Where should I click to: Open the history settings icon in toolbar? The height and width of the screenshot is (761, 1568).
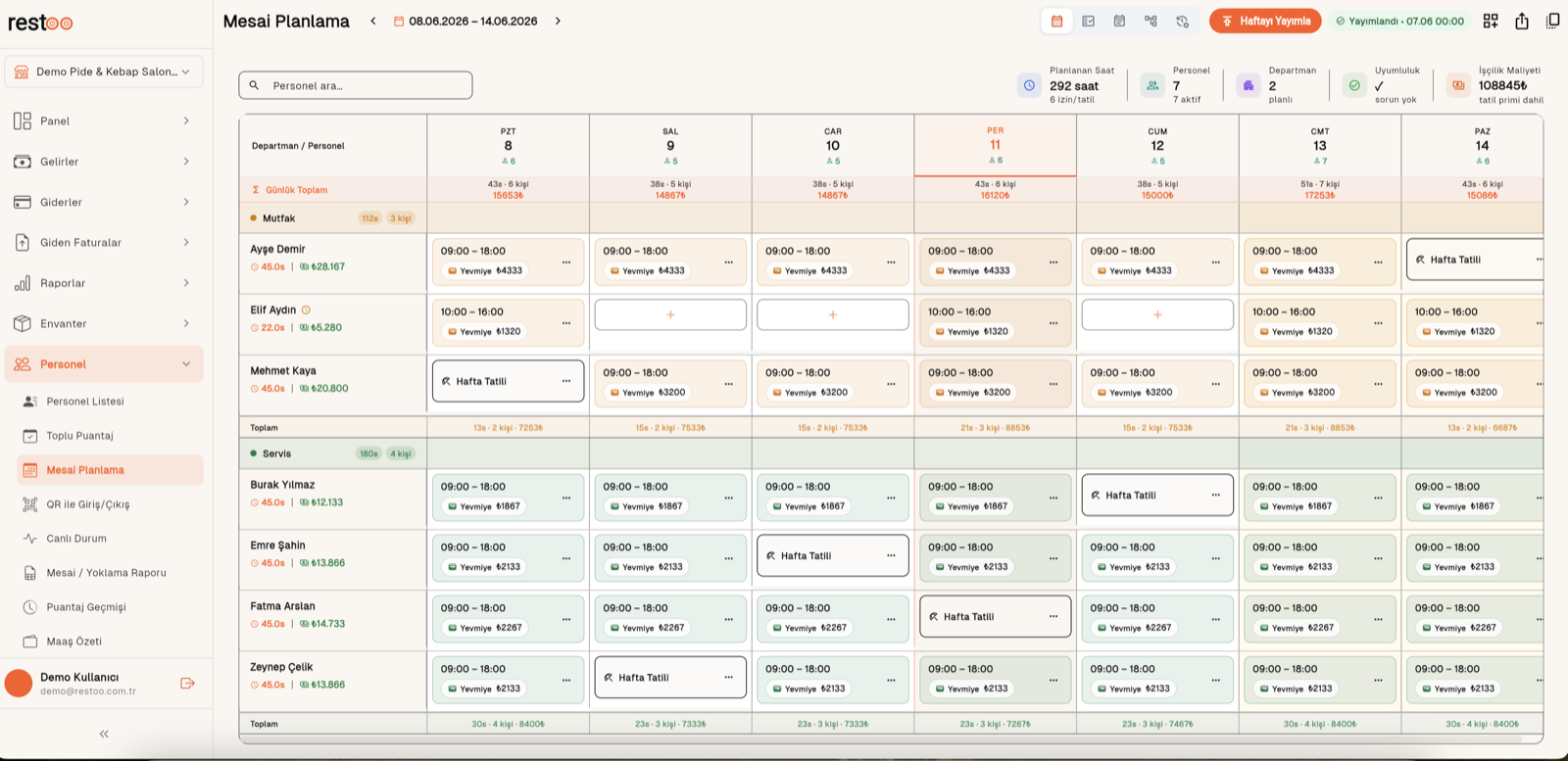click(x=1182, y=21)
